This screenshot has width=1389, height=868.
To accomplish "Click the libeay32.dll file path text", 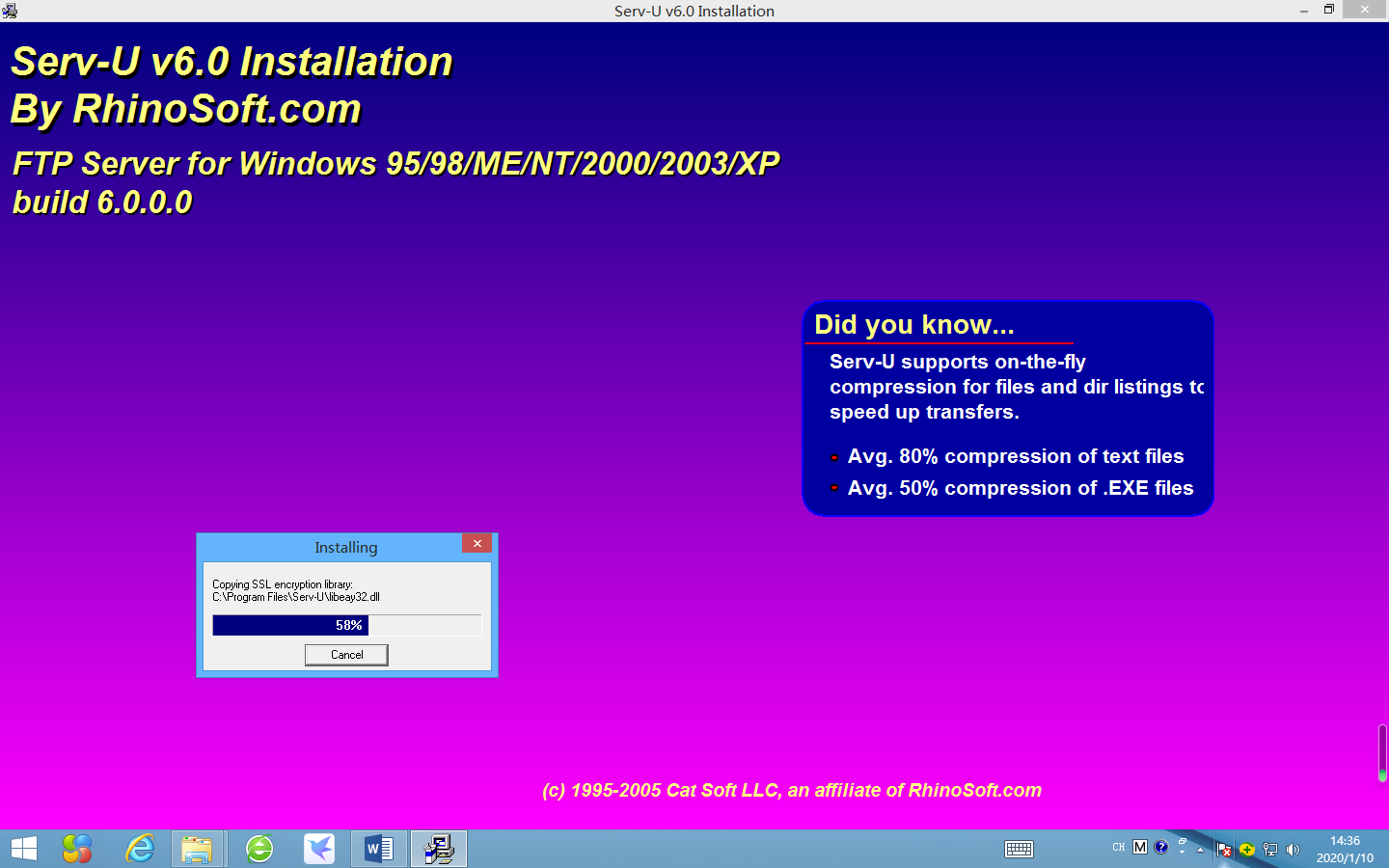I will point(296,597).
